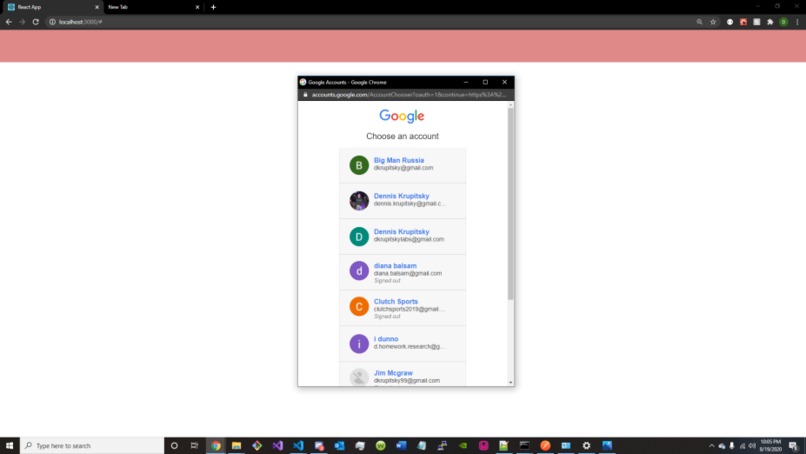Click the localhost:3000 address bar
806x454 pixels.
point(382,22)
